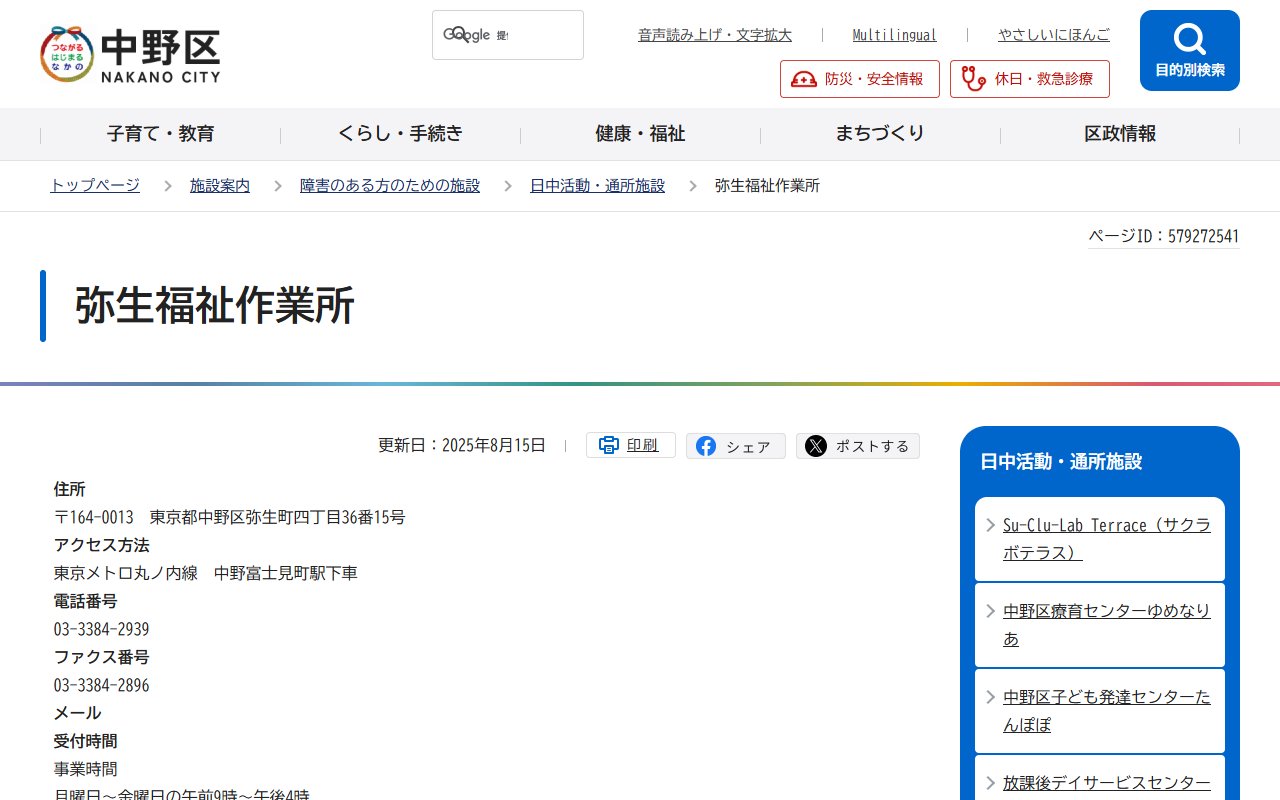
Task: Click the Nakano City logo
Action: (130, 54)
